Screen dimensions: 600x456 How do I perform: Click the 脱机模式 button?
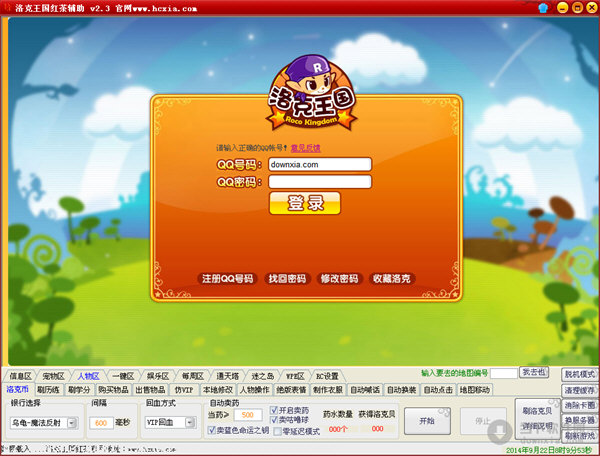[580, 374]
